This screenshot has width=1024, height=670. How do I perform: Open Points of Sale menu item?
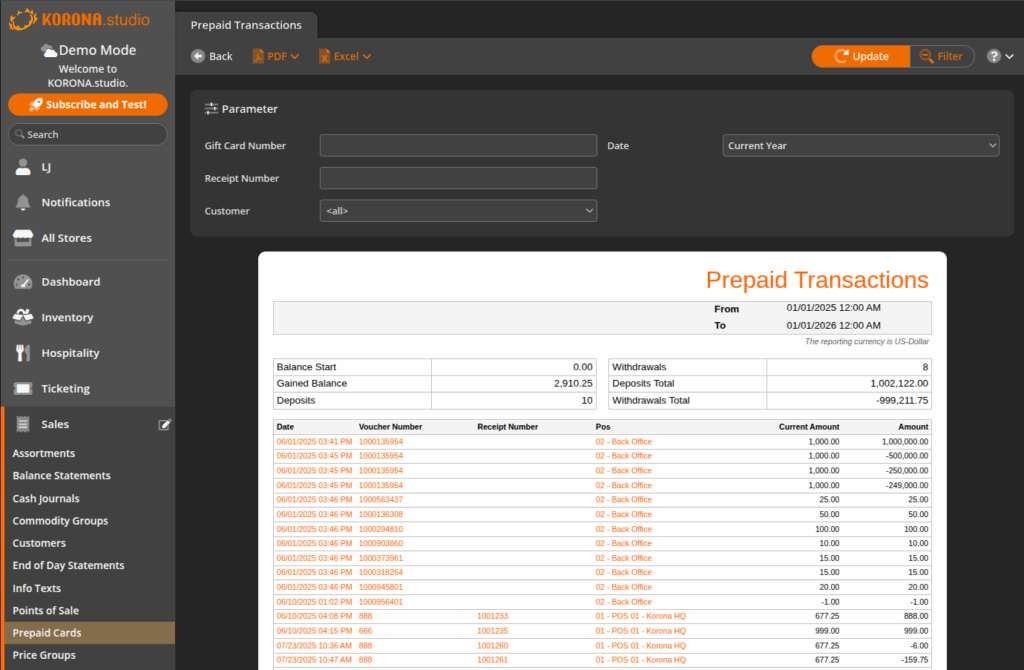pyautogui.click(x=46, y=611)
